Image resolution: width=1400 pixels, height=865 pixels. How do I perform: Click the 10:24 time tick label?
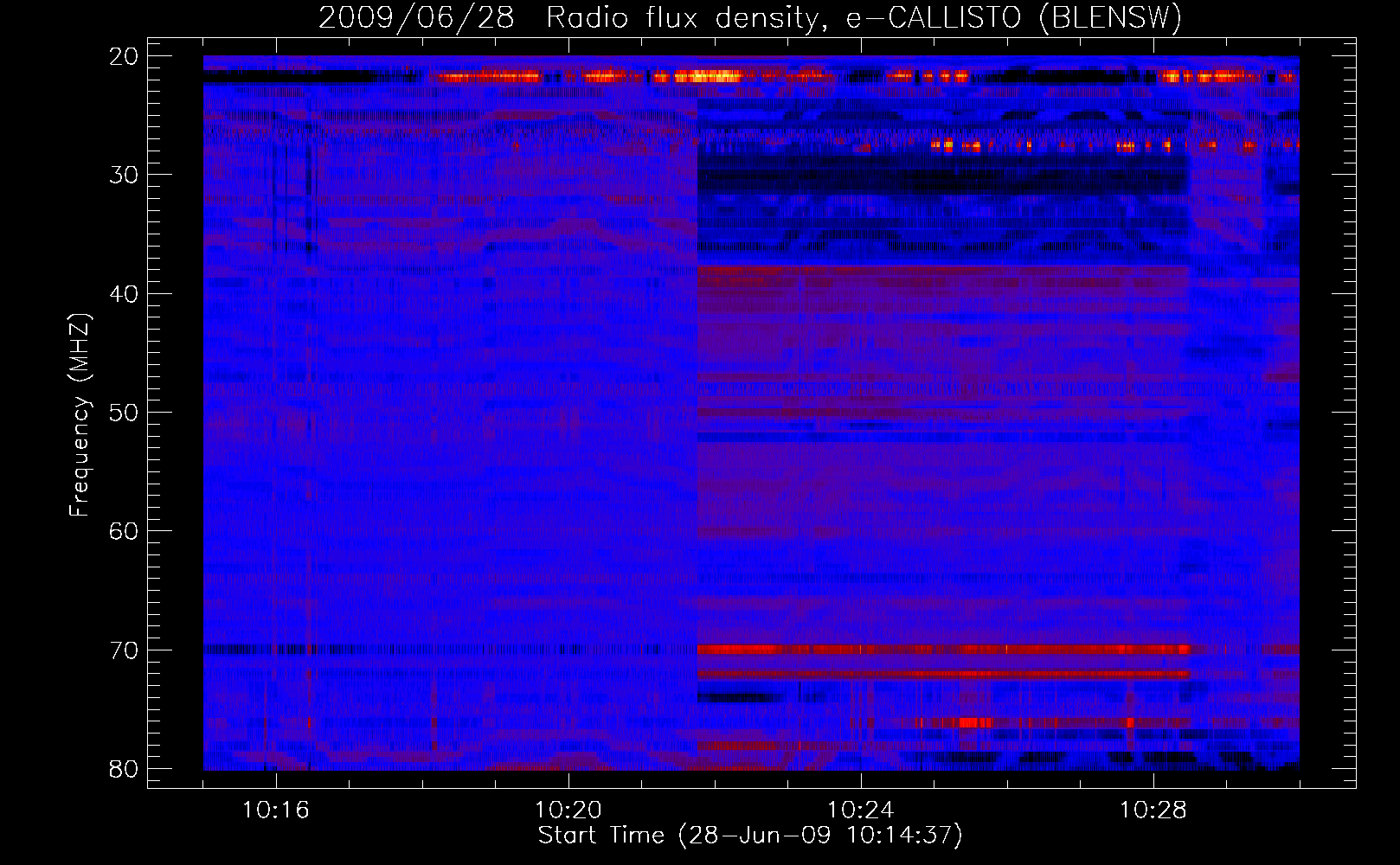click(x=861, y=811)
